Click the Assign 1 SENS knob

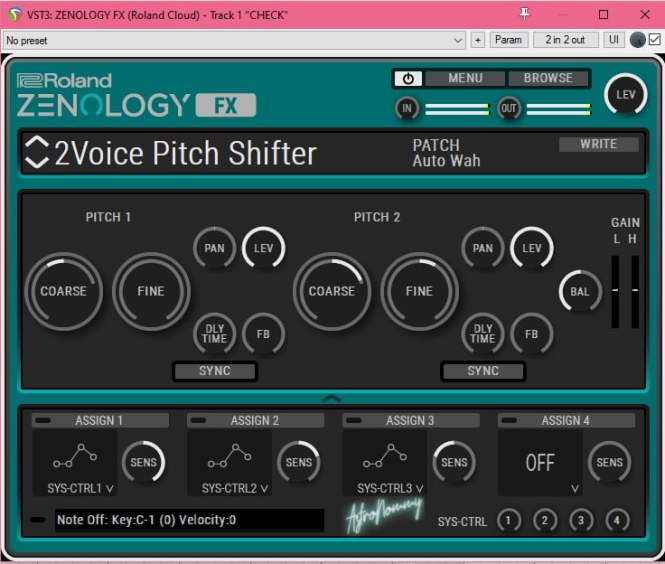[143, 462]
